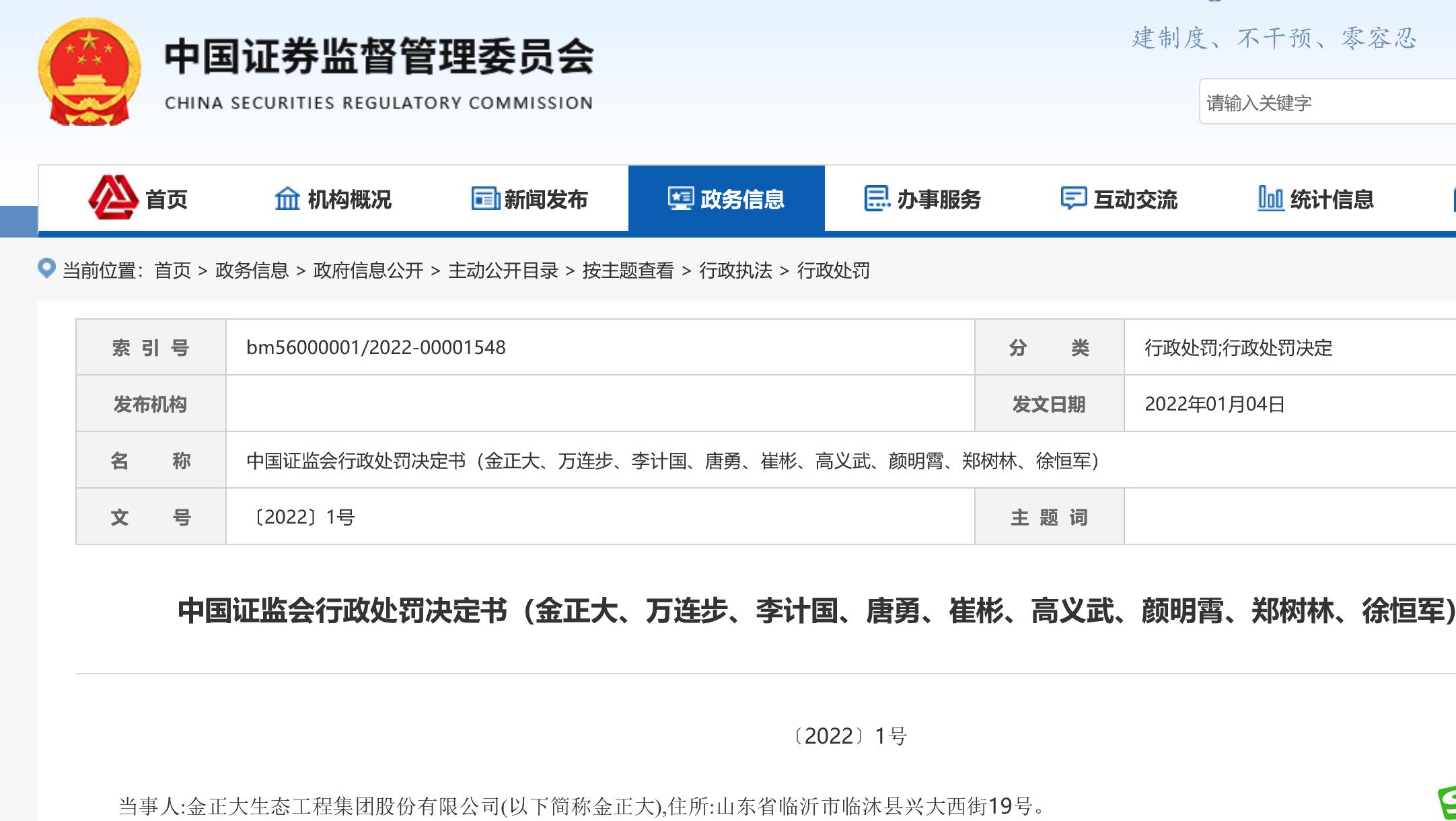Click the document name in the 名称 row
Viewport: 1456px width, 821px height.
(674, 461)
